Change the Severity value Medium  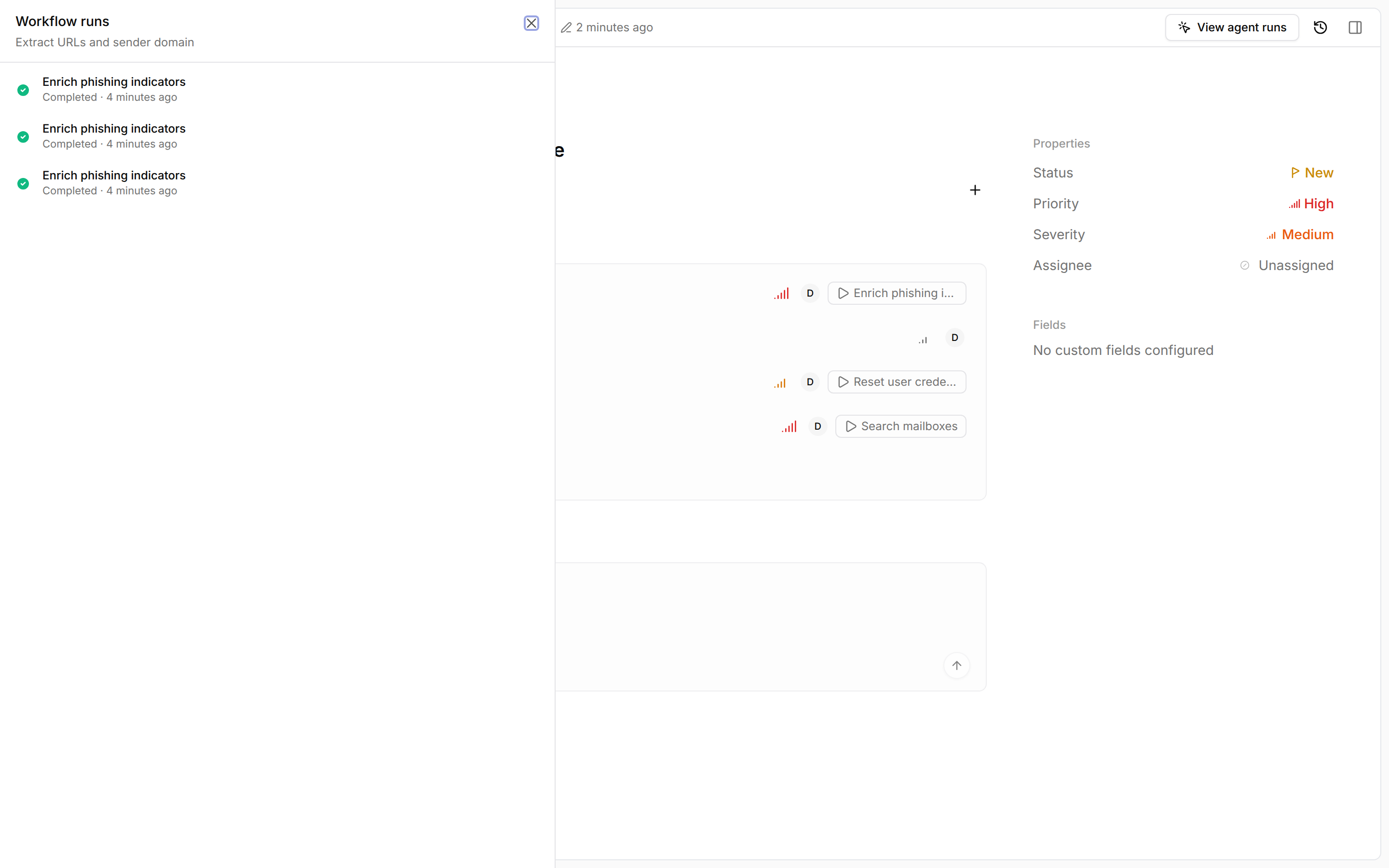point(1300,235)
